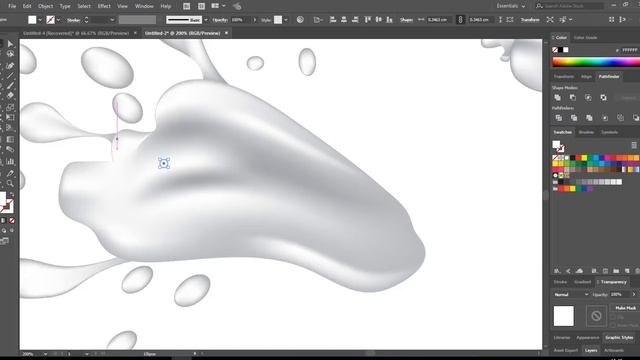Pick a color from the spectrum bar

(596, 62)
